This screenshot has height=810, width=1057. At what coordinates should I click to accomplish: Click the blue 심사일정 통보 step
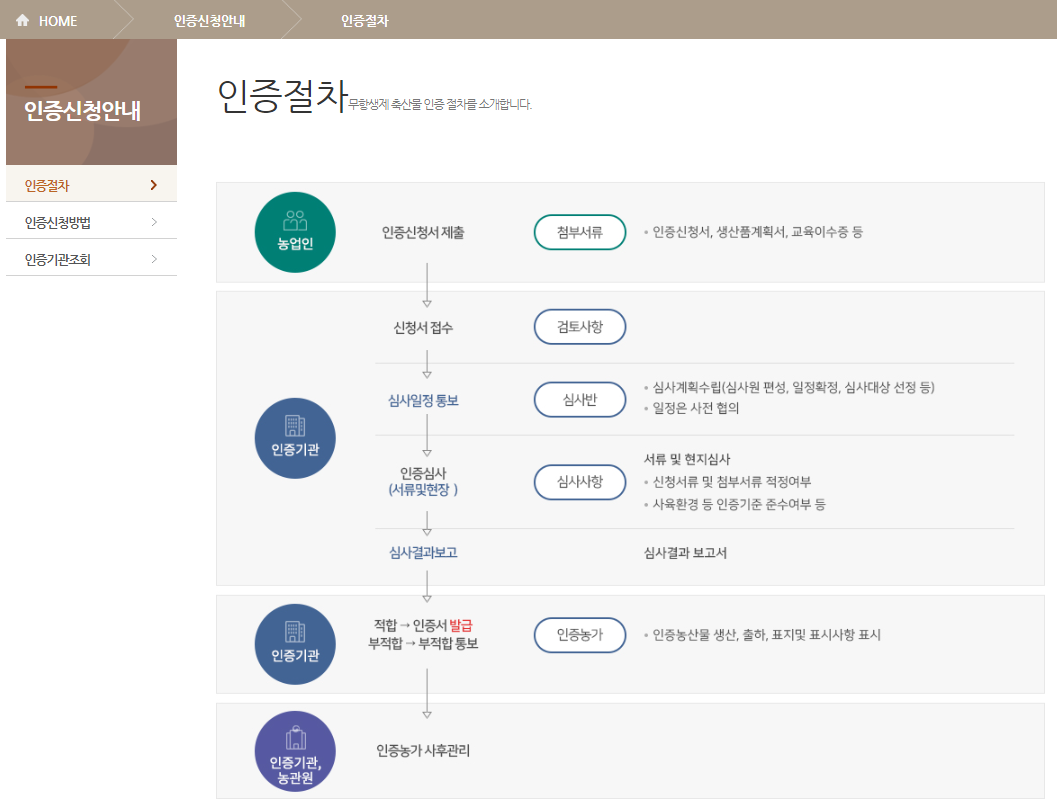[423, 400]
